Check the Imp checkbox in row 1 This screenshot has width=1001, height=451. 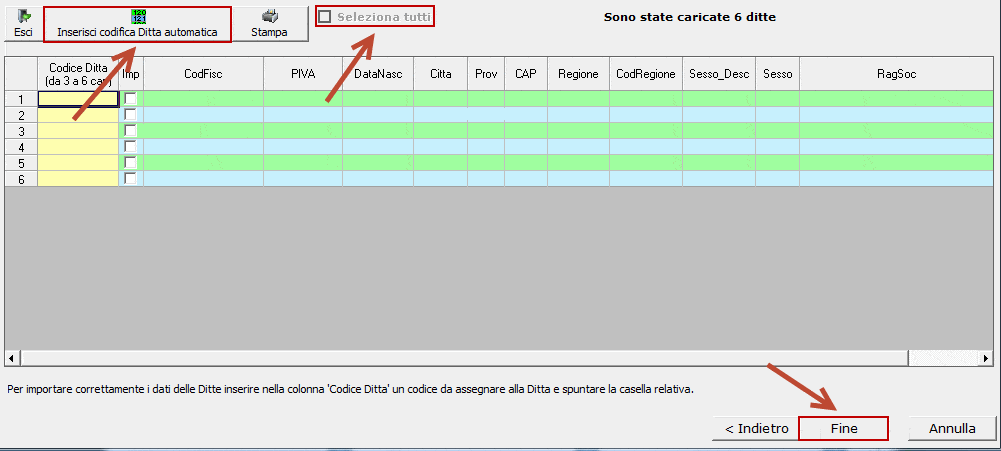[x=130, y=99]
